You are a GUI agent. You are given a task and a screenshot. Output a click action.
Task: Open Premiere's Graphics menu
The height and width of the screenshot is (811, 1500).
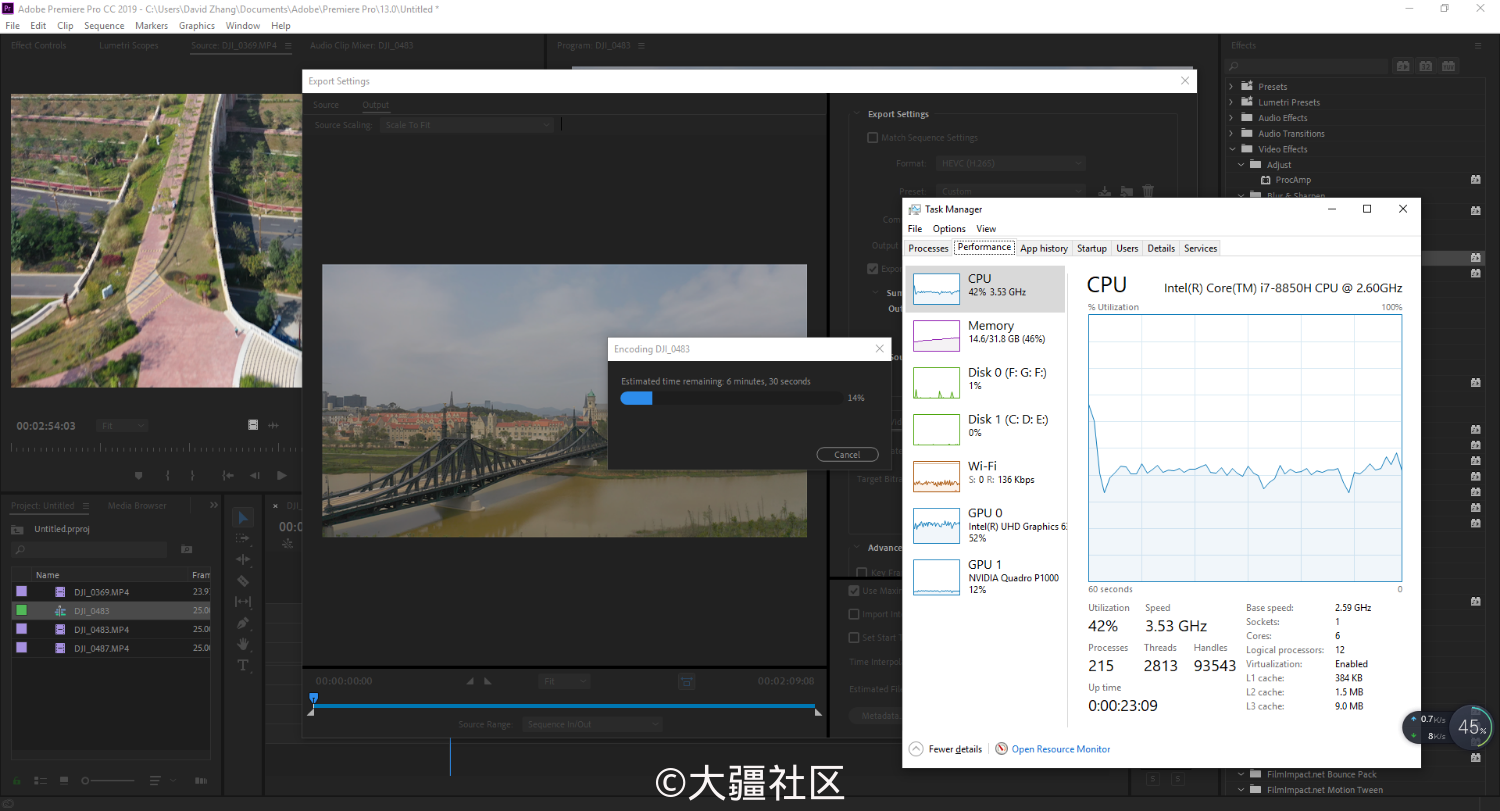pos(197,25)
